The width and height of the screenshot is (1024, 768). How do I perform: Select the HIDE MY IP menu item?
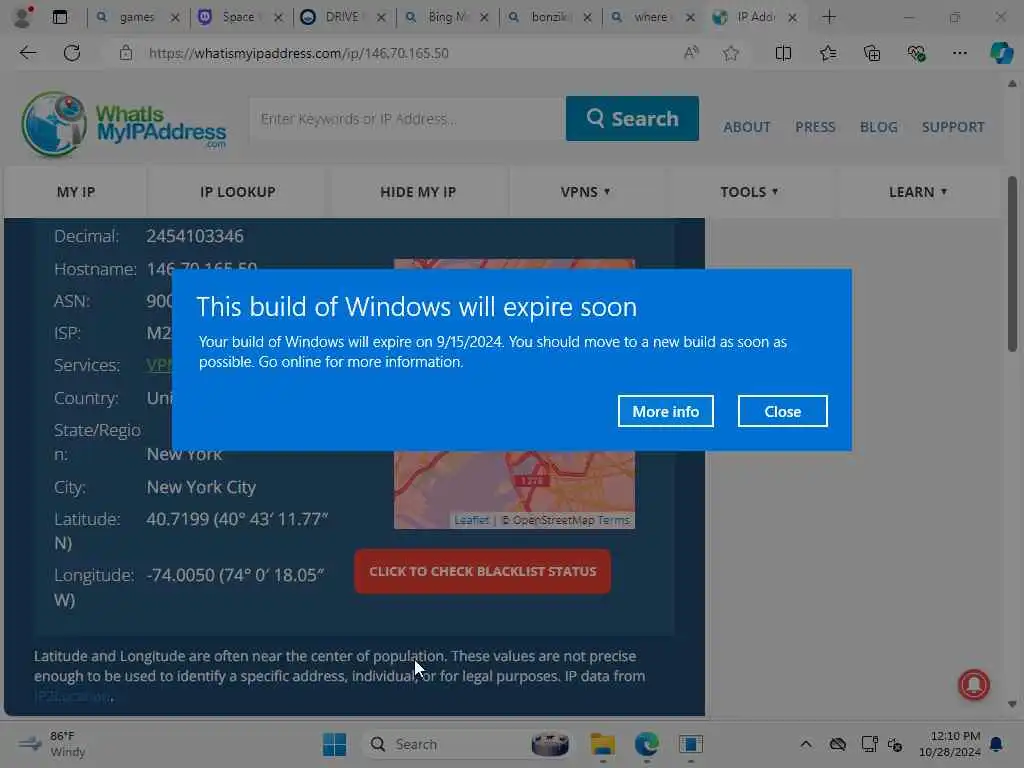click(418, 192)
